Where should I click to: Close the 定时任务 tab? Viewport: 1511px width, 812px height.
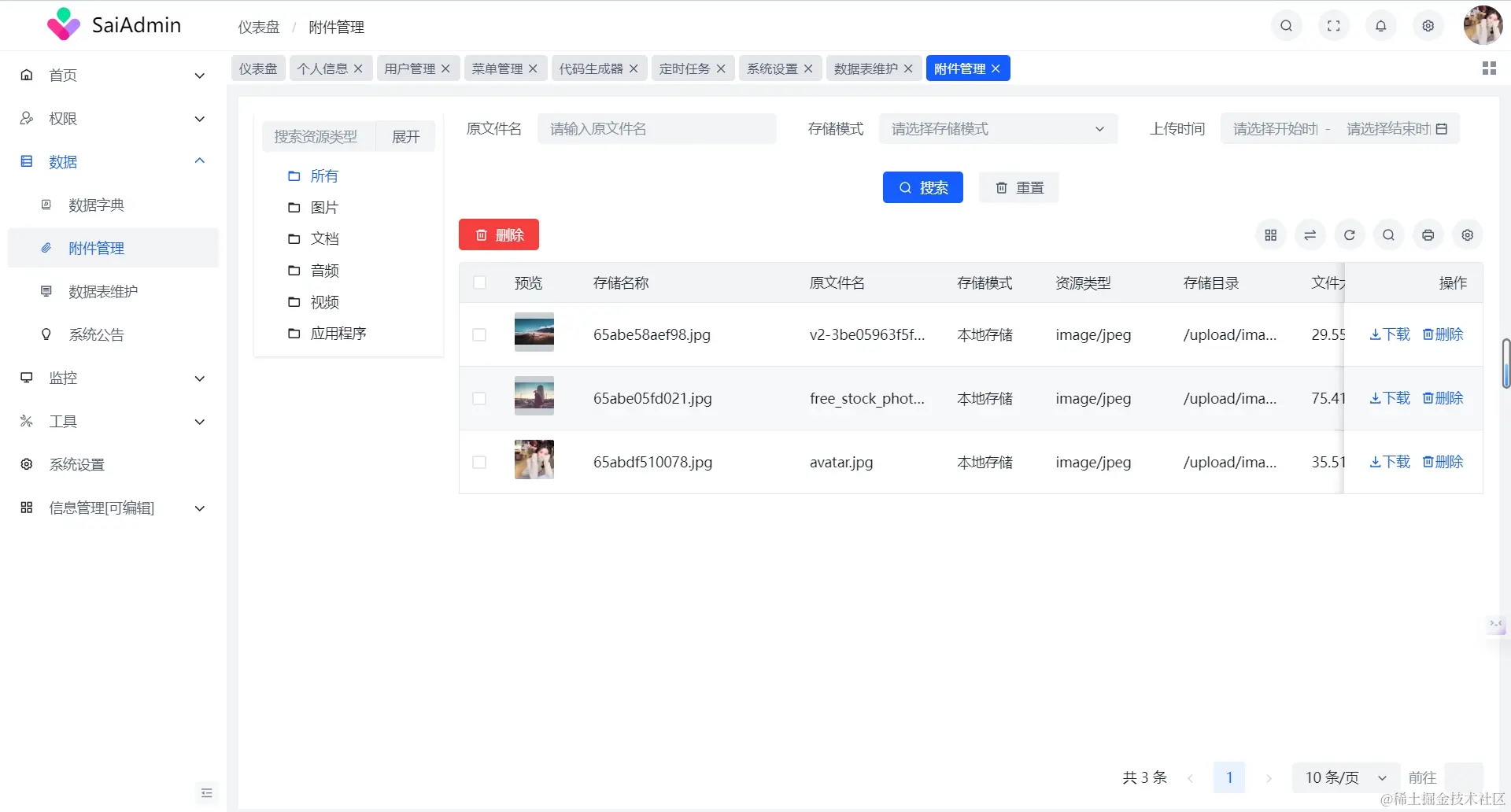(x=721, y=68)
